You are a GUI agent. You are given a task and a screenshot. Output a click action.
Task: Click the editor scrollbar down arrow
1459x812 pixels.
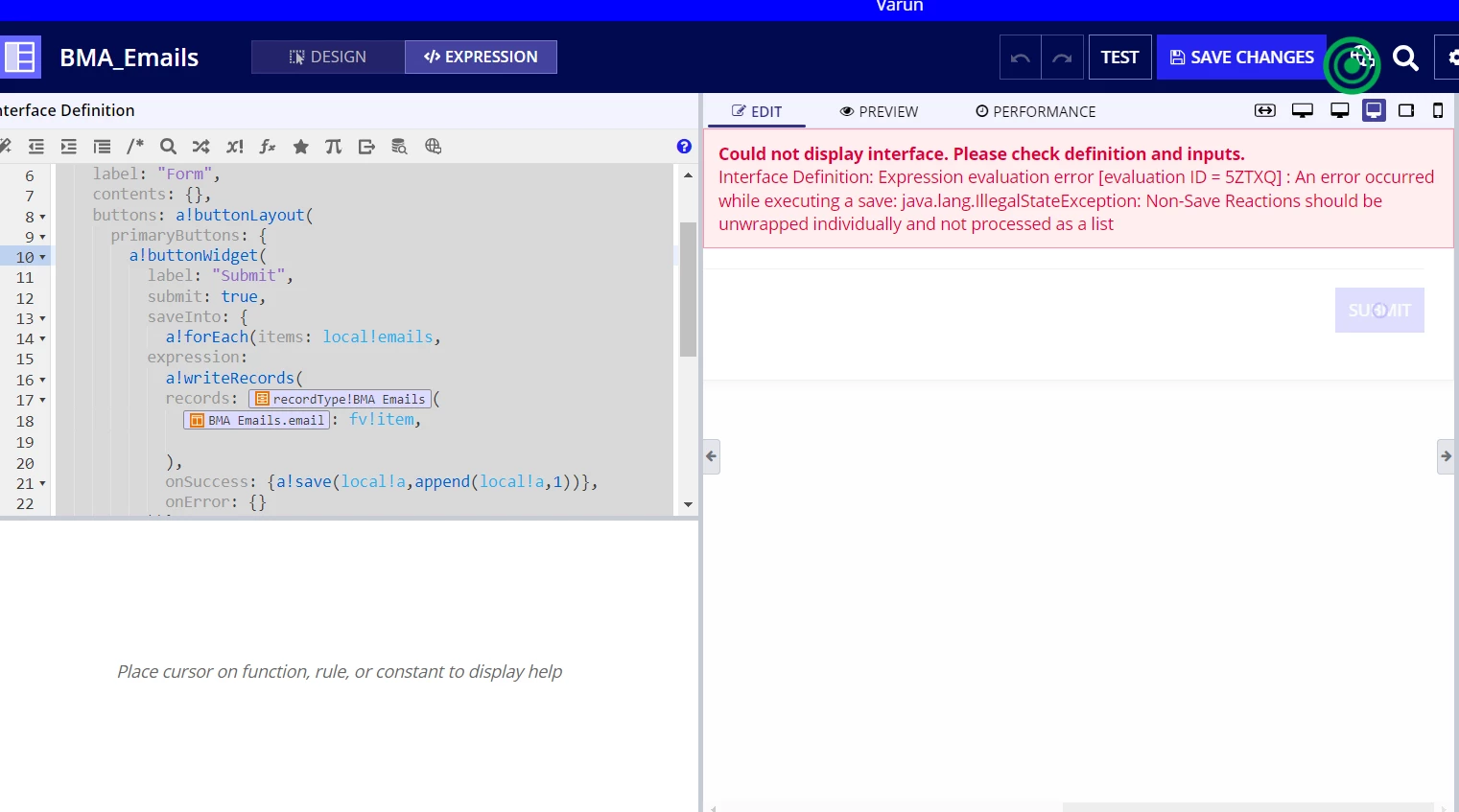688,504
